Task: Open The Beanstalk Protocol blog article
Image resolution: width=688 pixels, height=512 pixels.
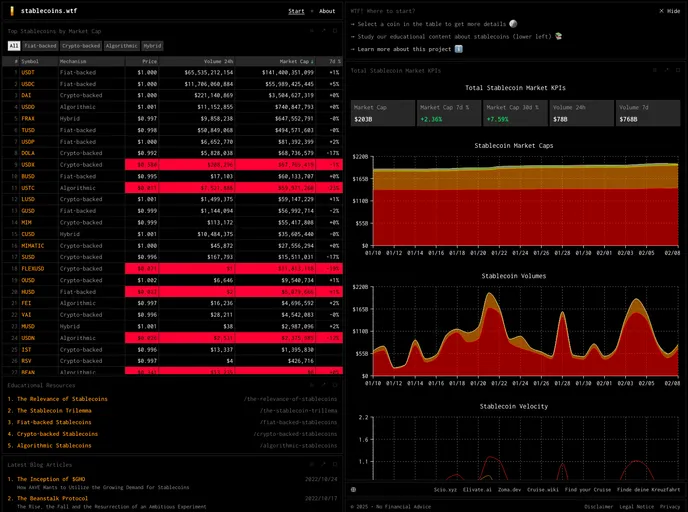Action: click(x=53, y=498)
